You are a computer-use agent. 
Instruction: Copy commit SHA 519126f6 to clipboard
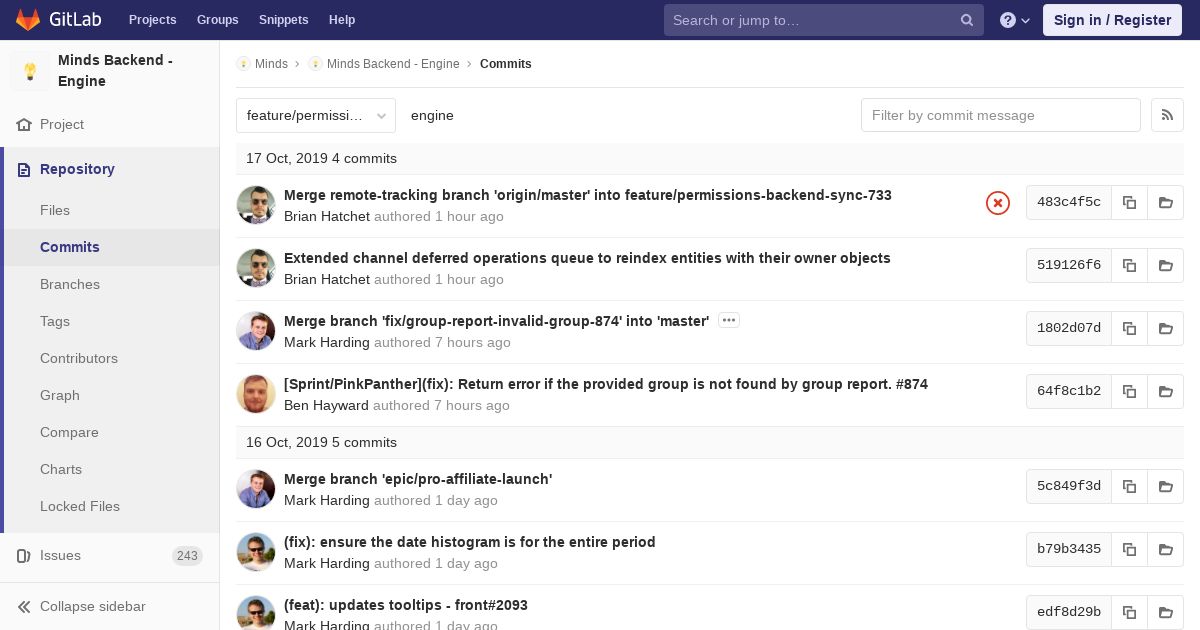click(x=1129, y=265)
